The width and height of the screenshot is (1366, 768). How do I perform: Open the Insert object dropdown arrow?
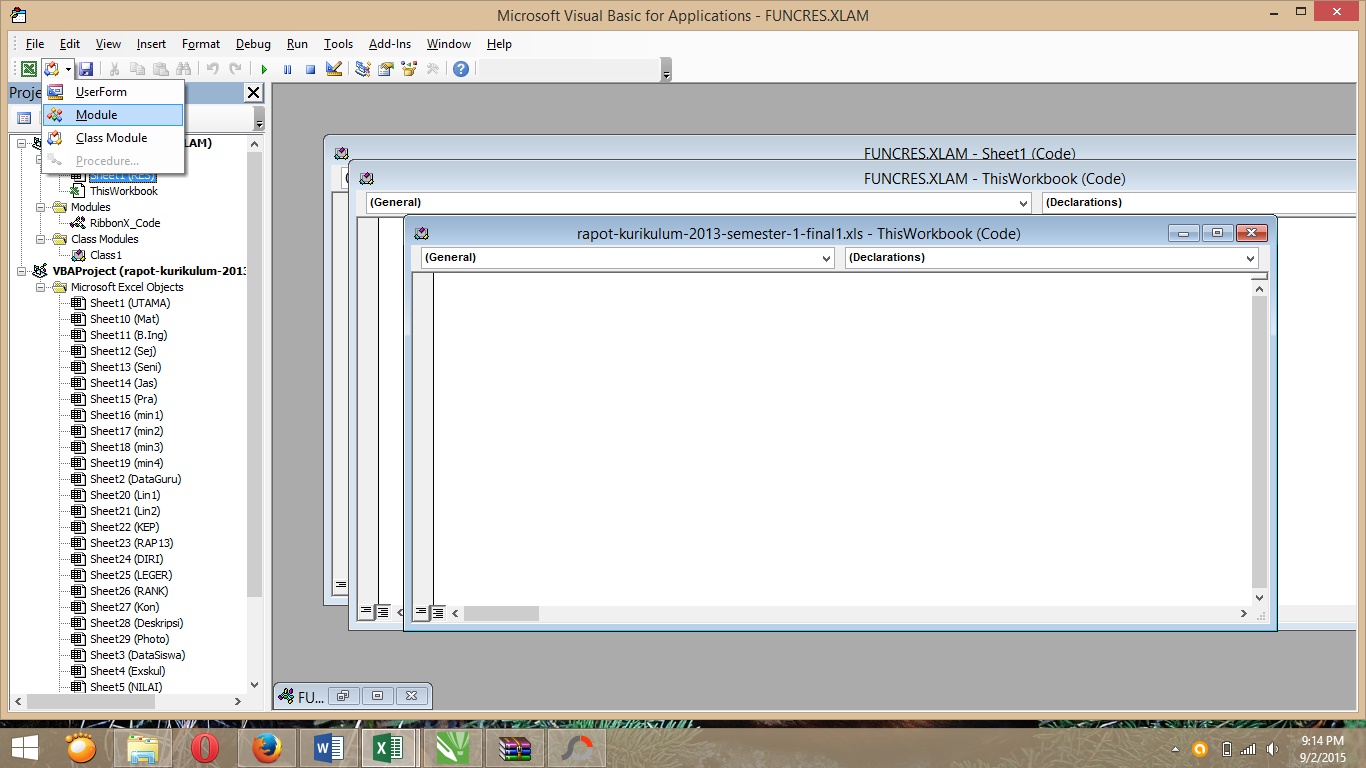[x=68, y=69]
